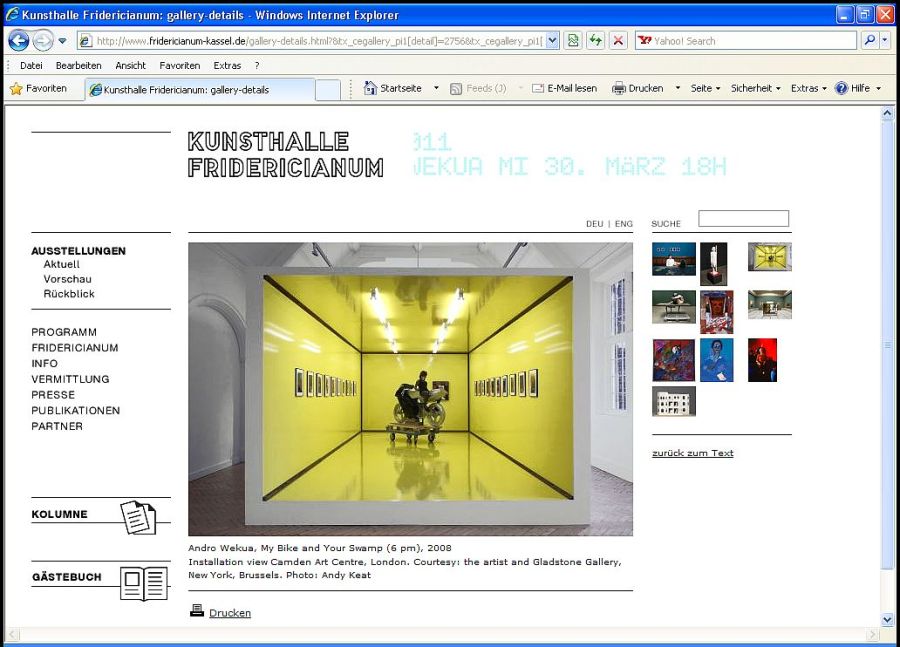Click the compatibility view icon

tap(573, 41)
